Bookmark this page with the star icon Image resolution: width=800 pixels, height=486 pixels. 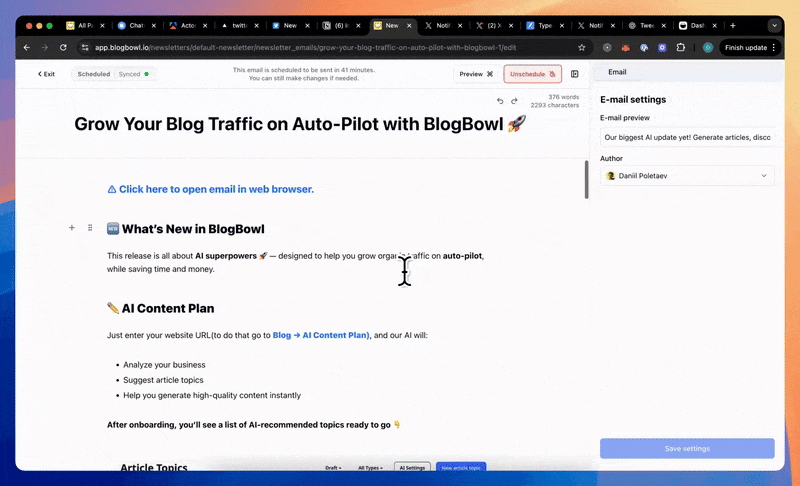click(582, 47)
